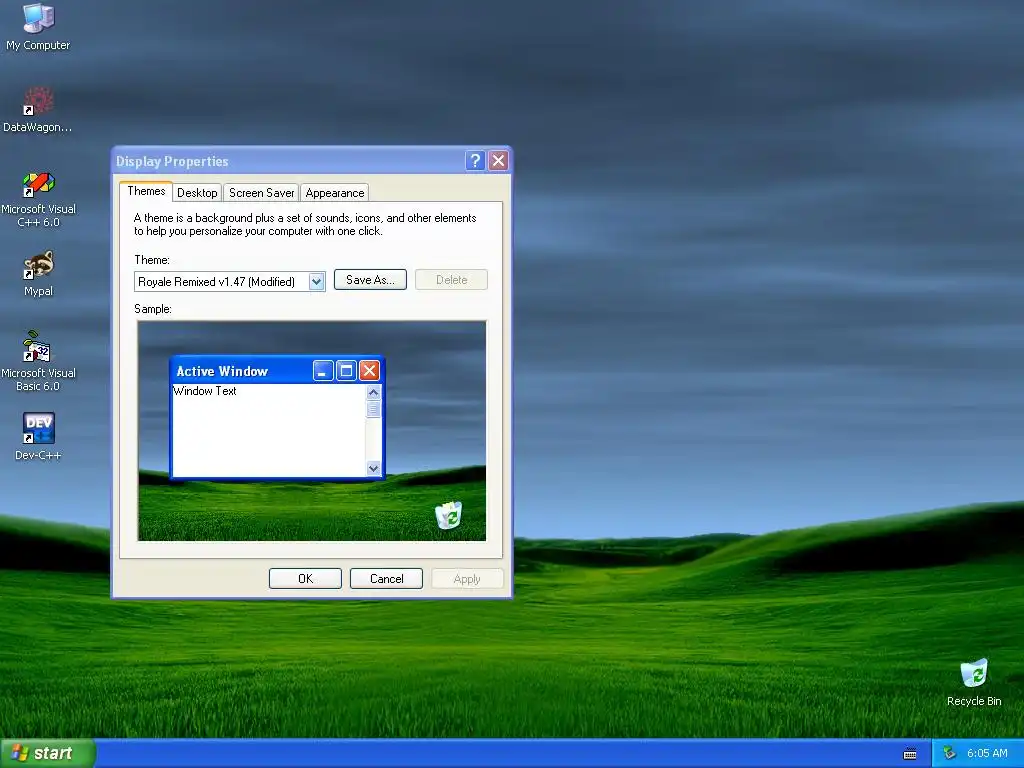Expand the Theme dropdown arrow
The image size is (1024, 768).
click(317, 281)
